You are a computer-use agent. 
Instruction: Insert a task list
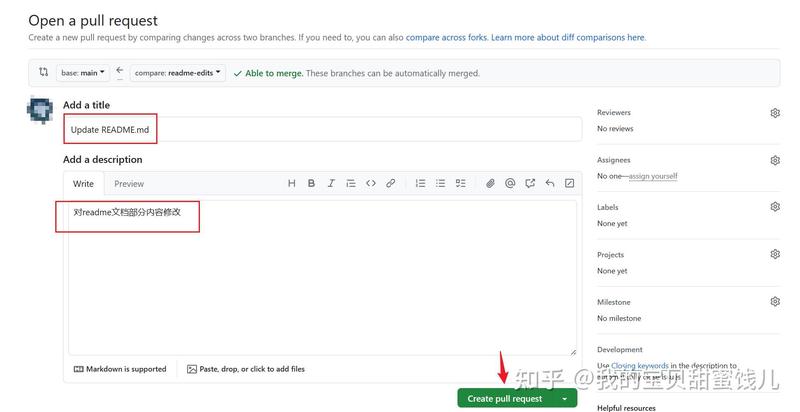click(x=461, y=183)
